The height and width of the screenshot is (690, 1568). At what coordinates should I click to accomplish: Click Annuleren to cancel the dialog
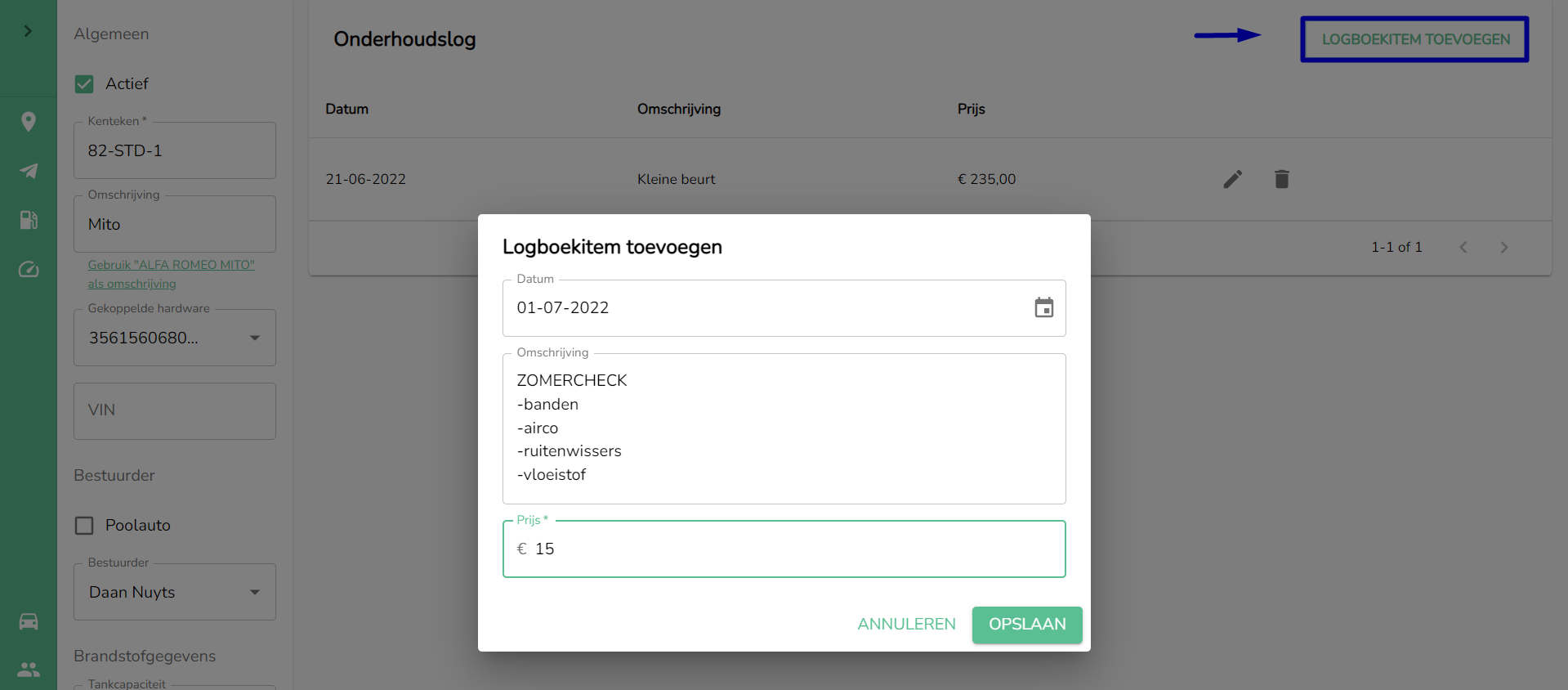click(x=906, y=624)
